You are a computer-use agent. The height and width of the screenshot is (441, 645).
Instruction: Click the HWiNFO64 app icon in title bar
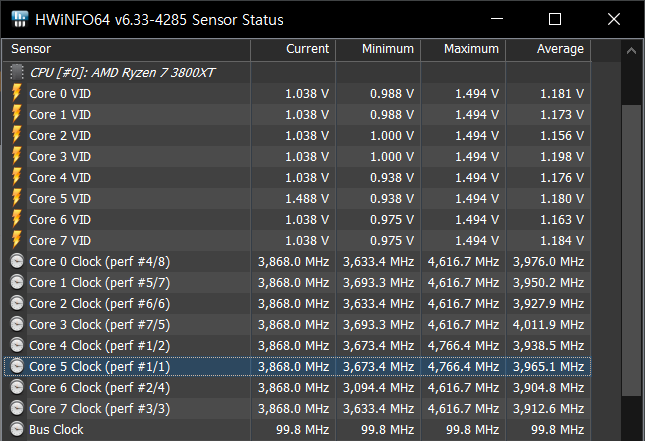(x=19, y=19)
